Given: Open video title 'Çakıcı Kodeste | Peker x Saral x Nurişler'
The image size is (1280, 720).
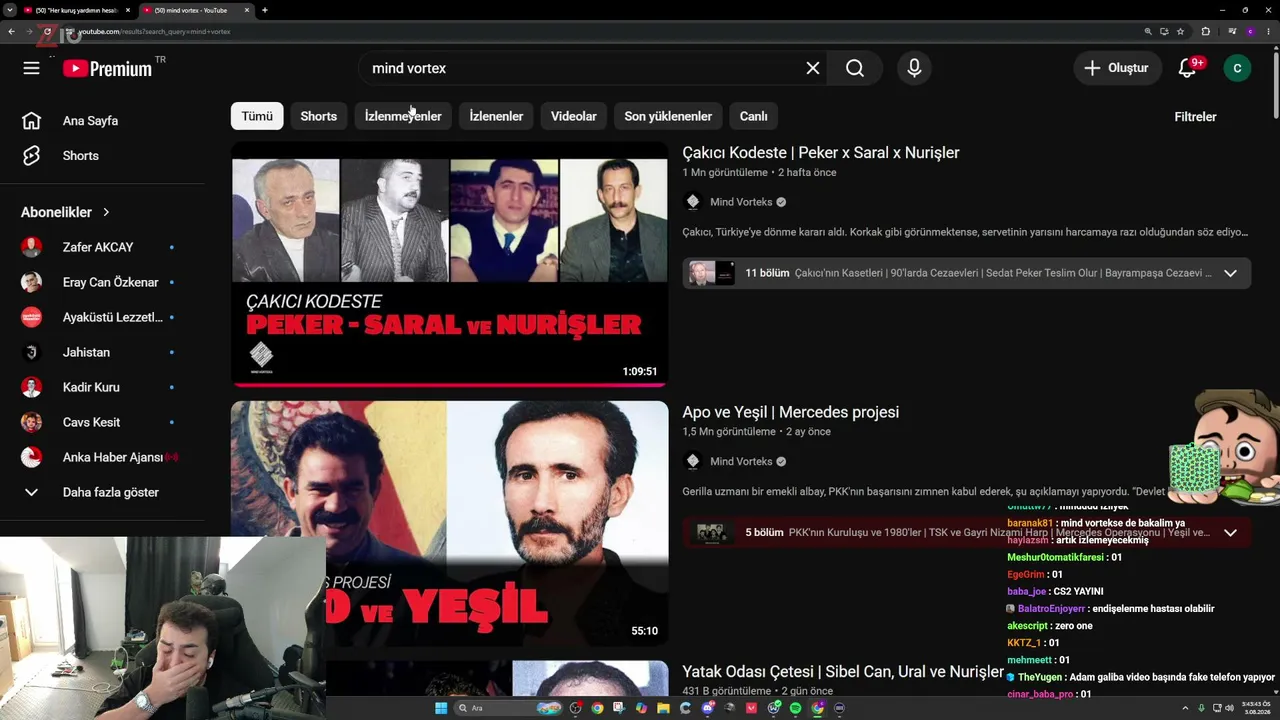Looking at the screenshot, I should pos(821,153).
